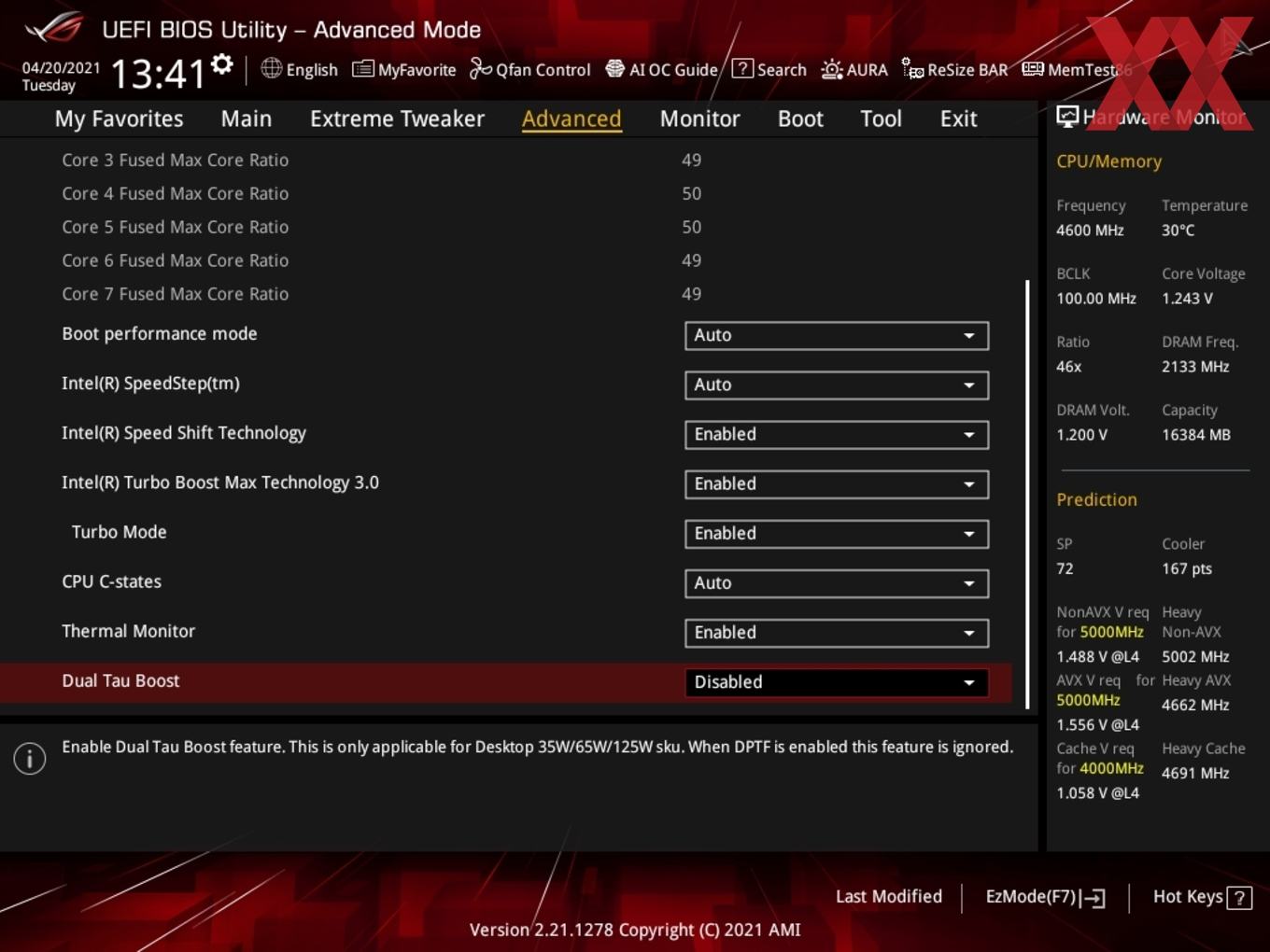Viewport: 1270px width, 952px height.
Task: Click the 2133 MHz DRAM frequency
Action: [x=1195, y=366]
